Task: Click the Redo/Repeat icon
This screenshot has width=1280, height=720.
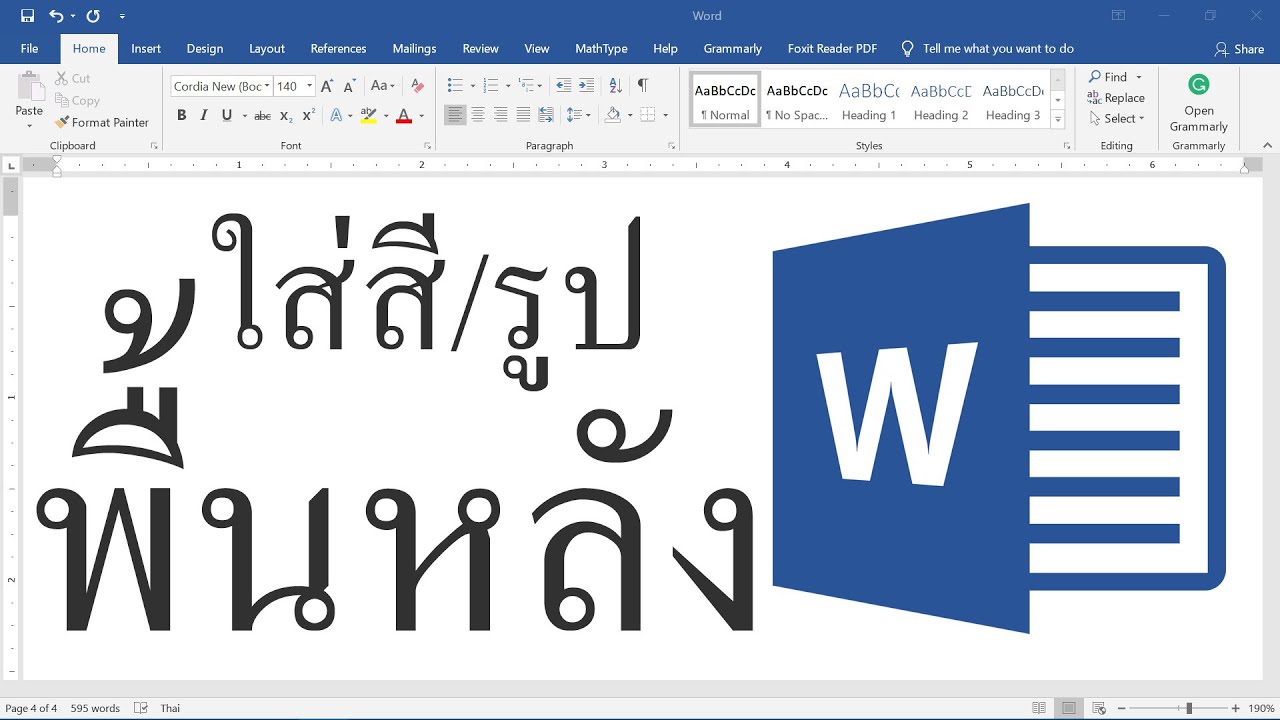Action: [93, 16]
